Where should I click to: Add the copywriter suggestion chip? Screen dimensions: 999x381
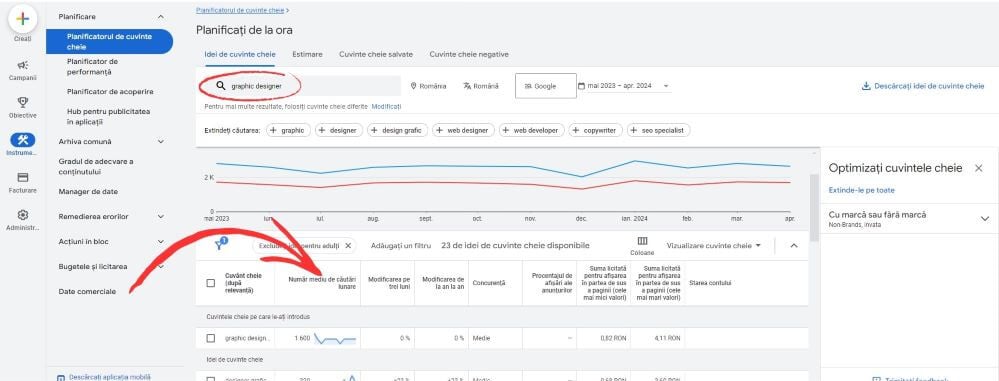point(596,130)
